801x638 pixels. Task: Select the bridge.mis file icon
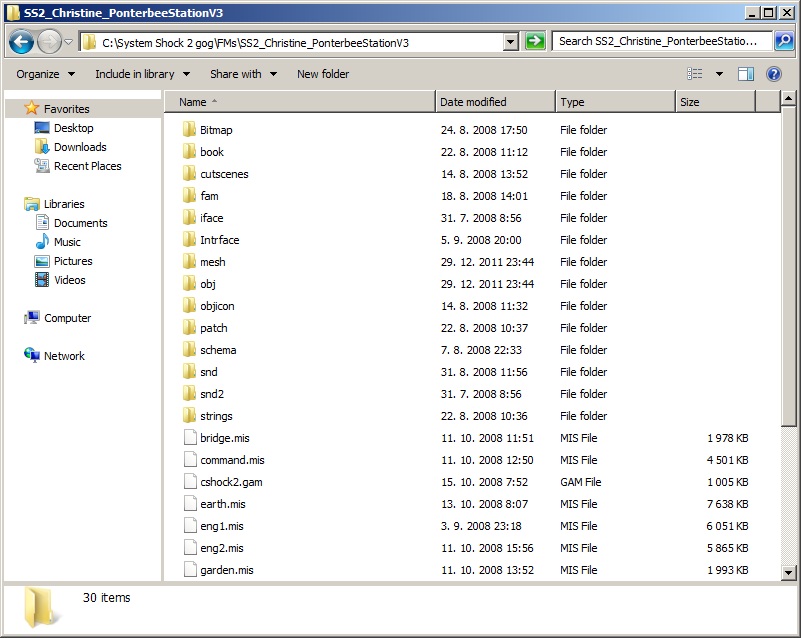[x=190, y=438]
